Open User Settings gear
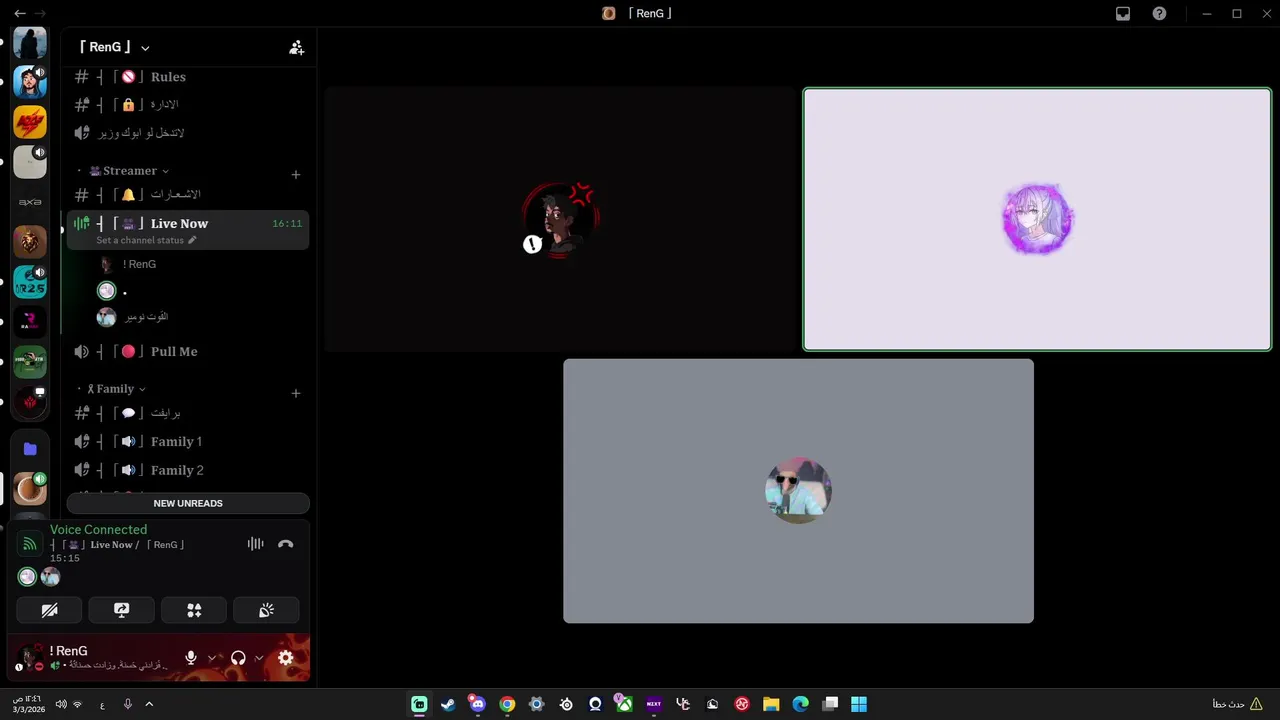Image resolution: width=1280 pixels, height=720 pixels. [286, 658]
